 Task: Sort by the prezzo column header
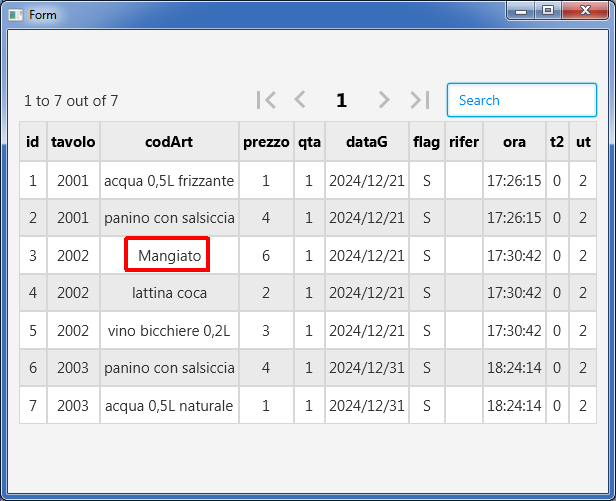point(266,141)
